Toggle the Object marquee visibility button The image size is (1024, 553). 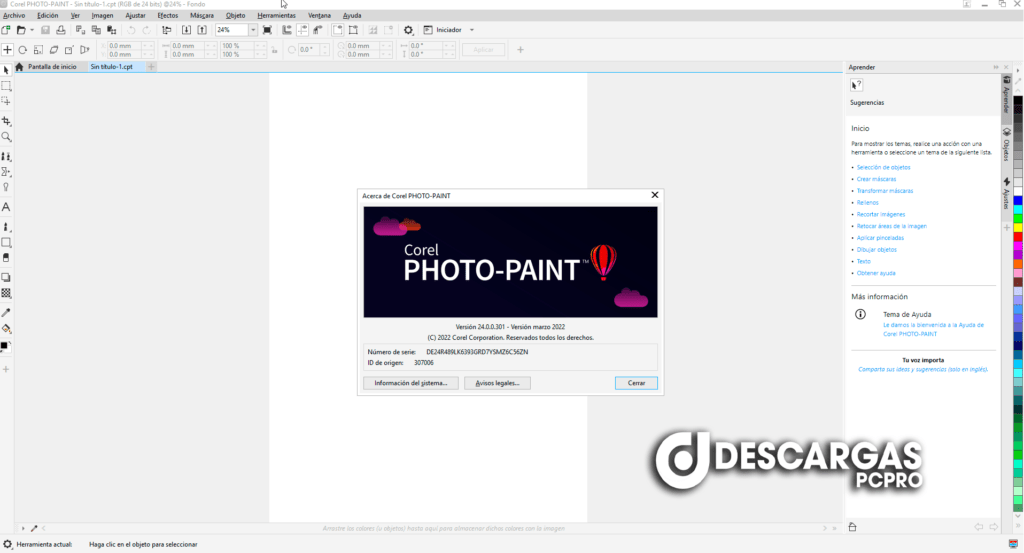353,30
